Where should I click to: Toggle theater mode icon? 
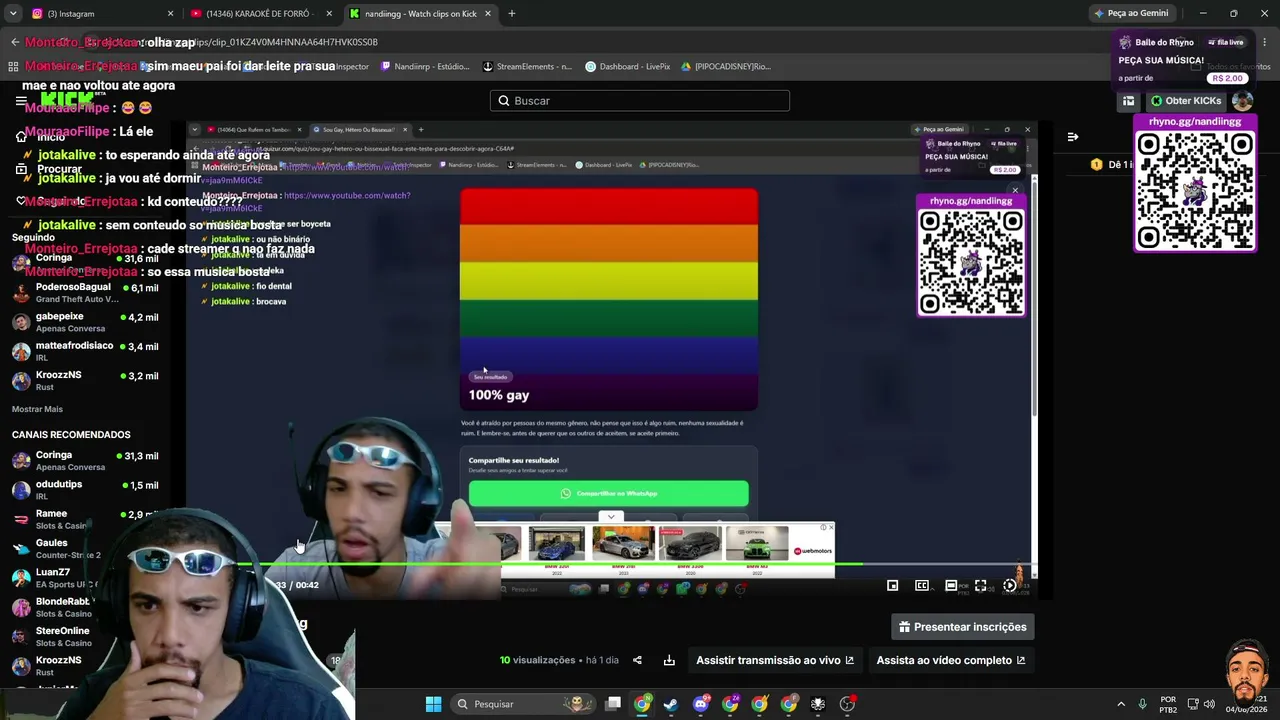click(x=951, y=586)
